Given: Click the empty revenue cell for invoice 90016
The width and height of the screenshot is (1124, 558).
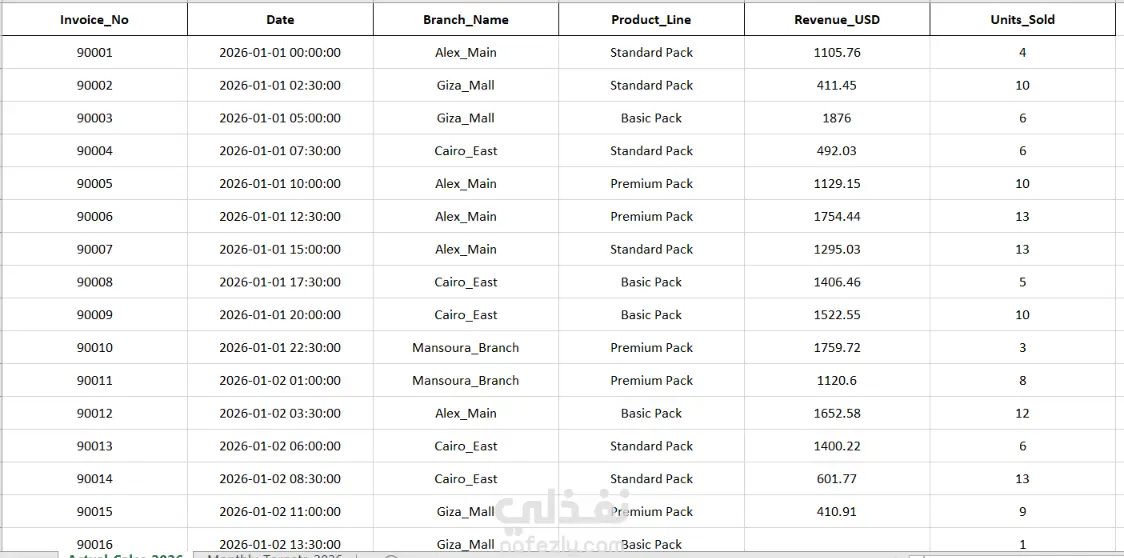Looking at the screenshot, I should point(837,542).
